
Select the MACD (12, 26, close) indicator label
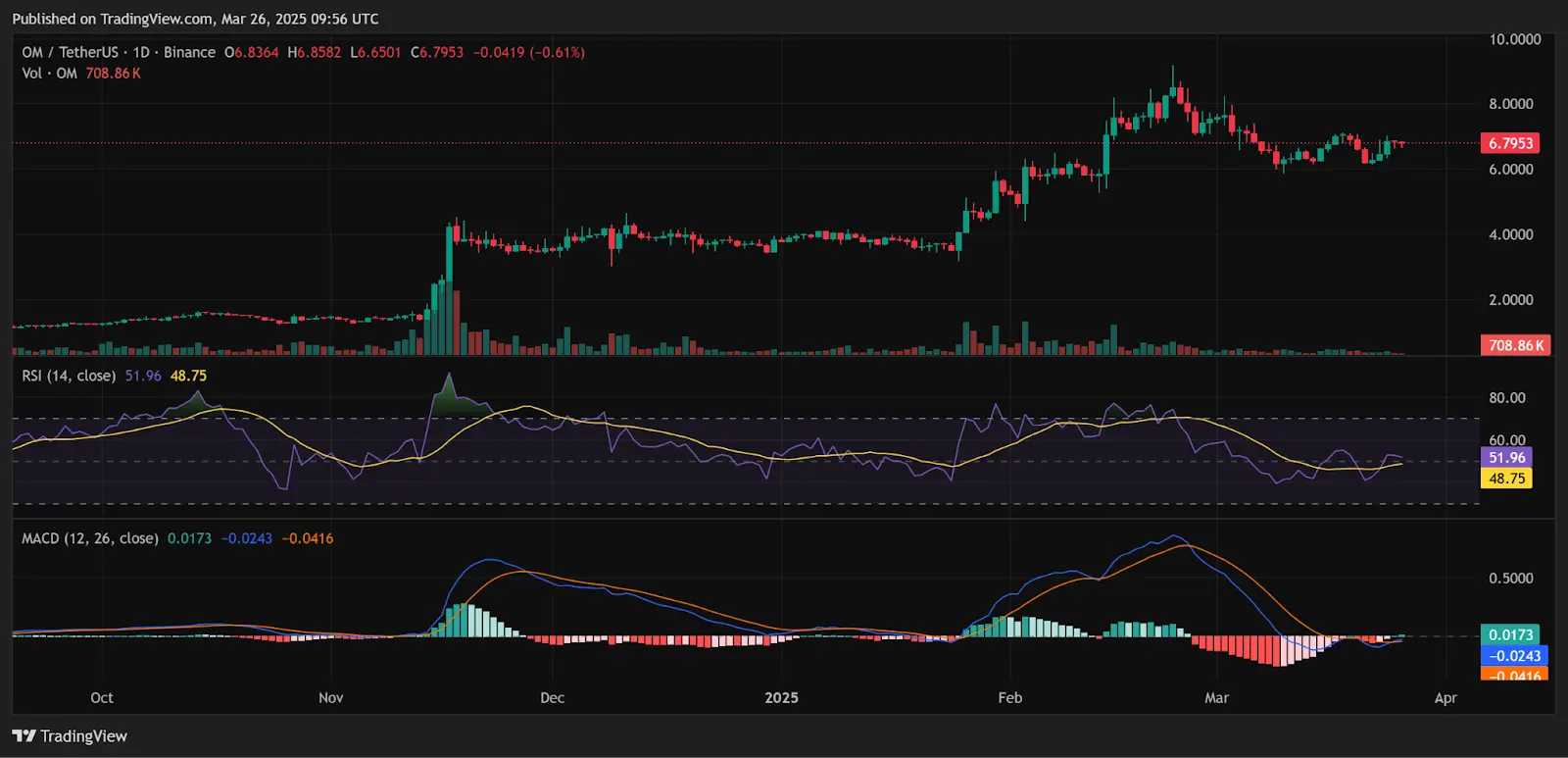click(90, 538)
